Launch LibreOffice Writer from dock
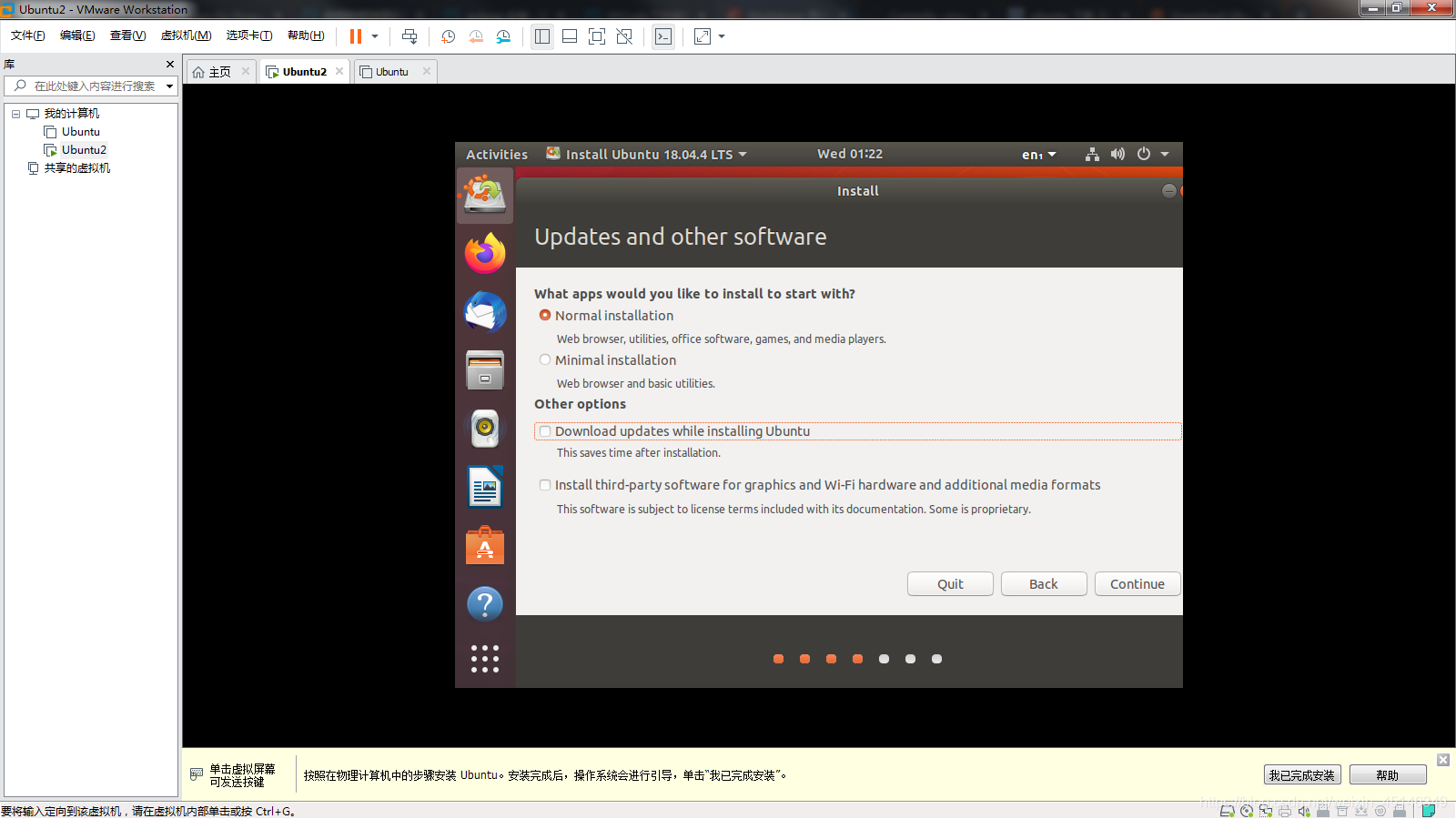This screenshot has height=819, width=1456. pos(485,487)
